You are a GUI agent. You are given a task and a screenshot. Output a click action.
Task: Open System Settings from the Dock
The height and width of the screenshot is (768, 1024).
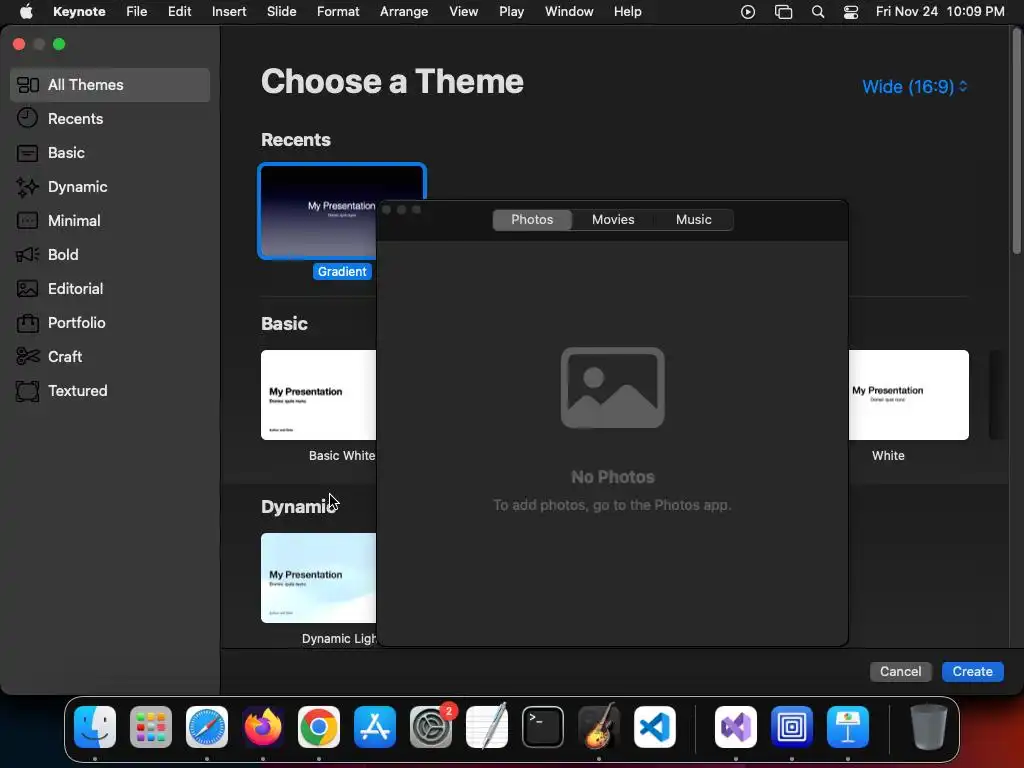tap(431, 727)
